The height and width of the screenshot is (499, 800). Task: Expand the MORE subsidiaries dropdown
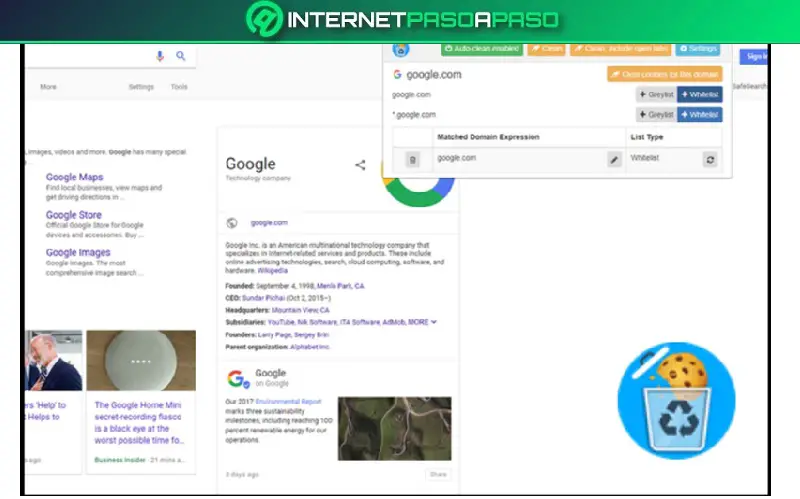(x=422, y=322)
